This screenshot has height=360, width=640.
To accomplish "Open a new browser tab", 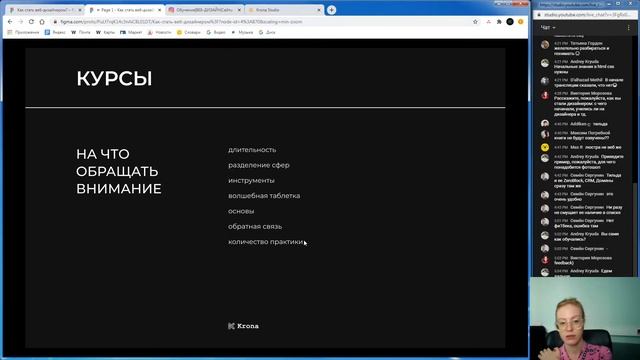I will point(331,10).
